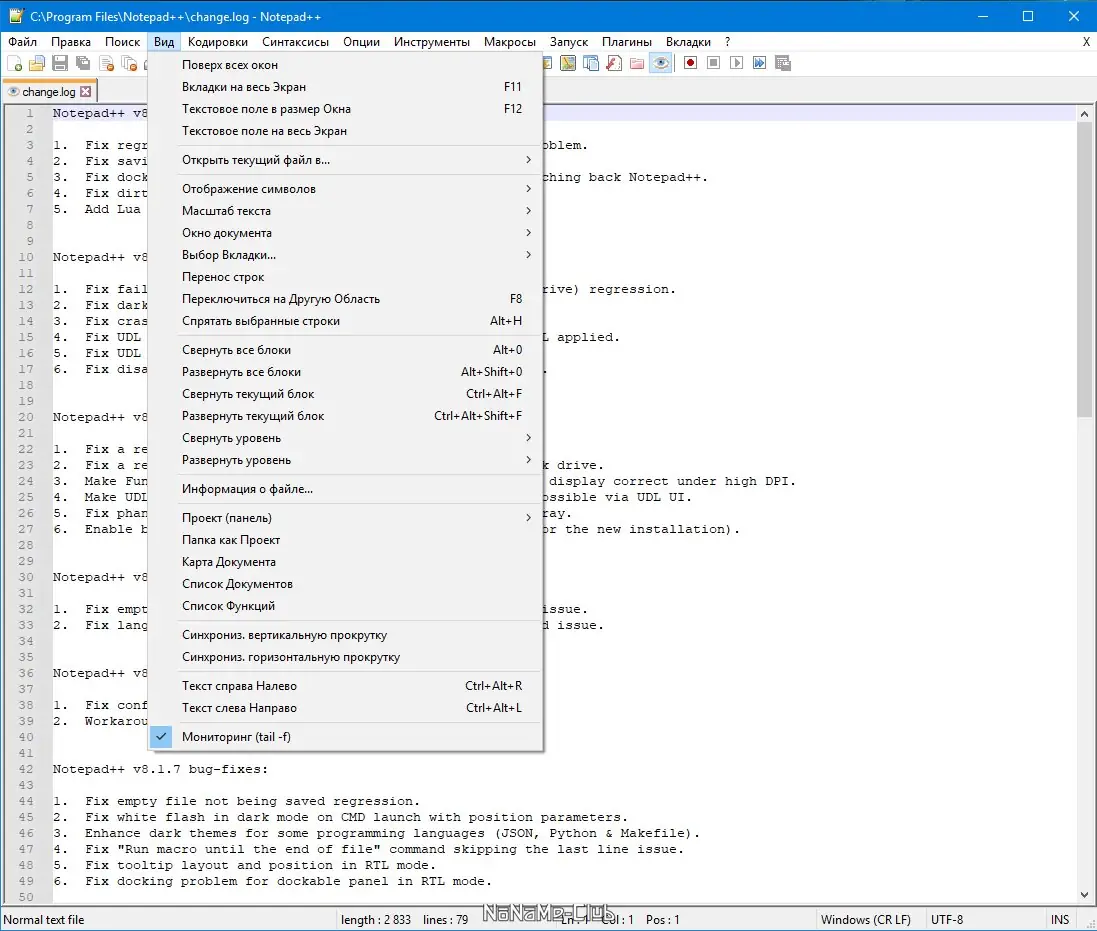Uncheck Мониторинг (tail -f) option
This screenshot has height=931, width=1097.
tap(346, 737)
